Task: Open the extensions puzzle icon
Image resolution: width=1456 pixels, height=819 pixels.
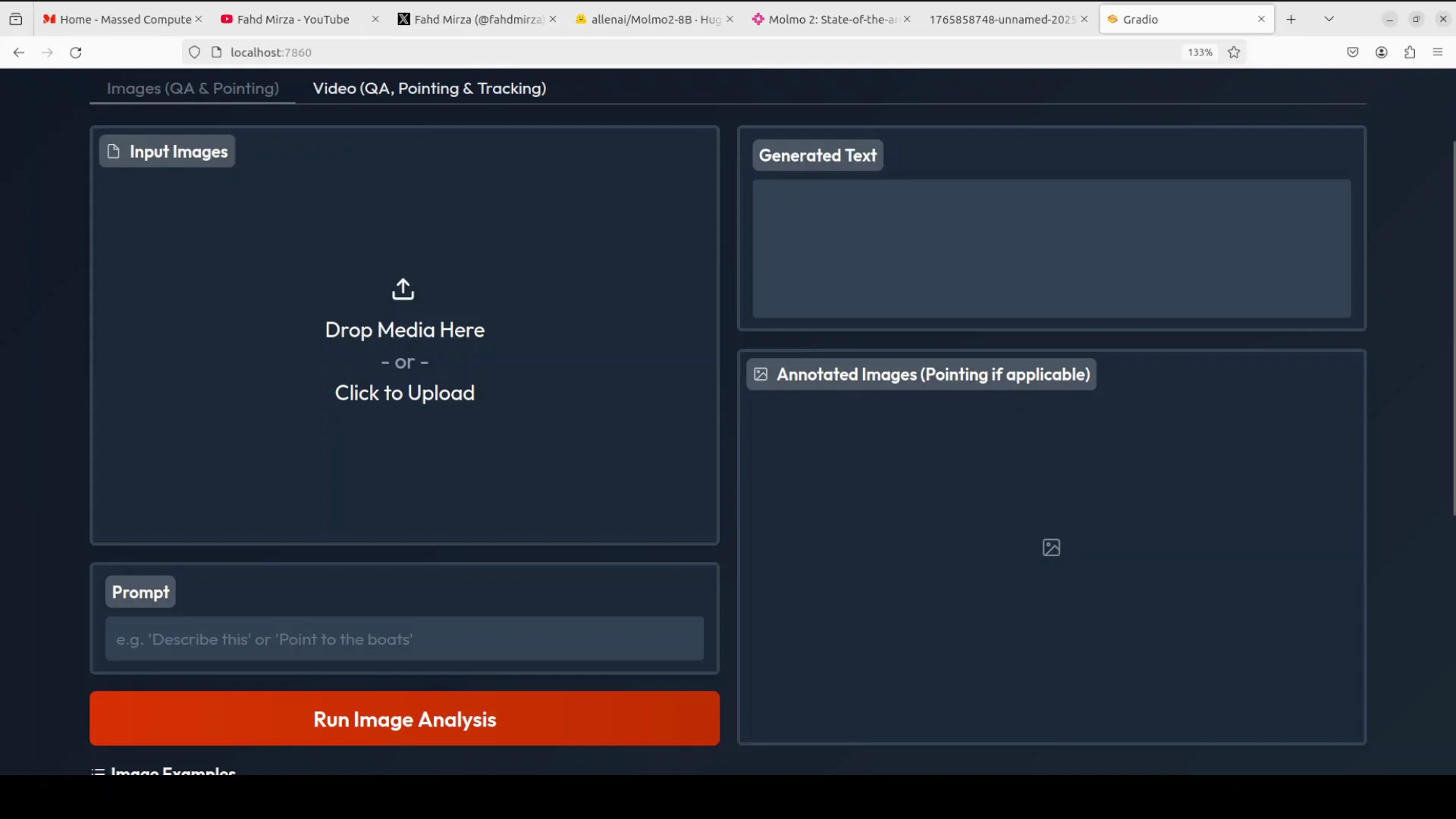Action: [1410, 52]
